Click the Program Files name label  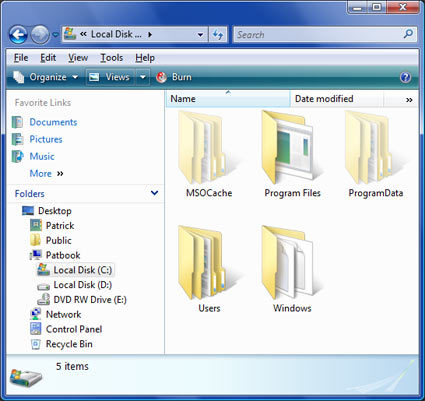292,193
